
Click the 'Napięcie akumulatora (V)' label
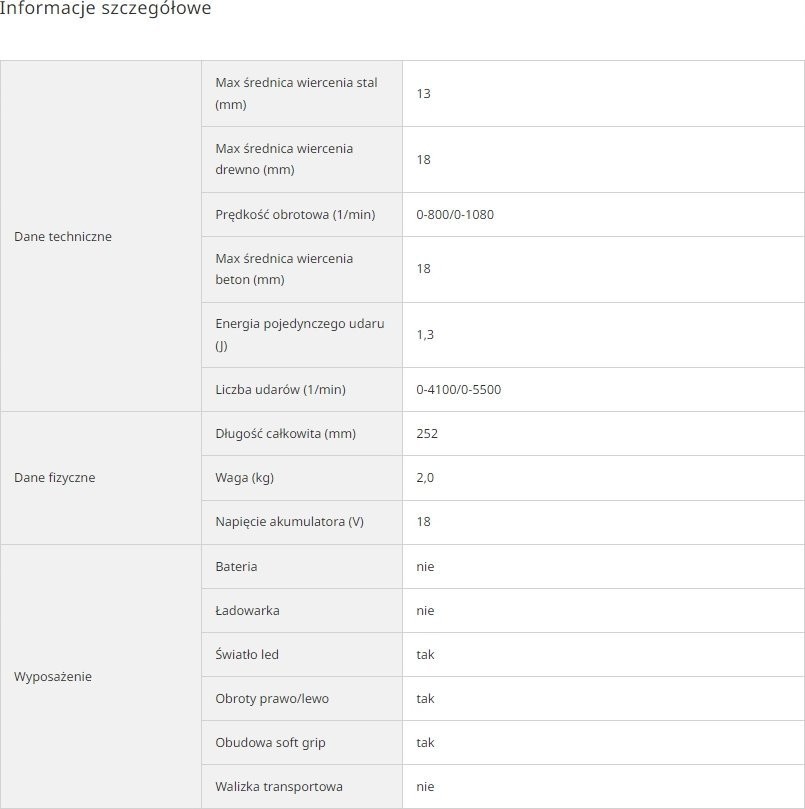click(289, 522)
